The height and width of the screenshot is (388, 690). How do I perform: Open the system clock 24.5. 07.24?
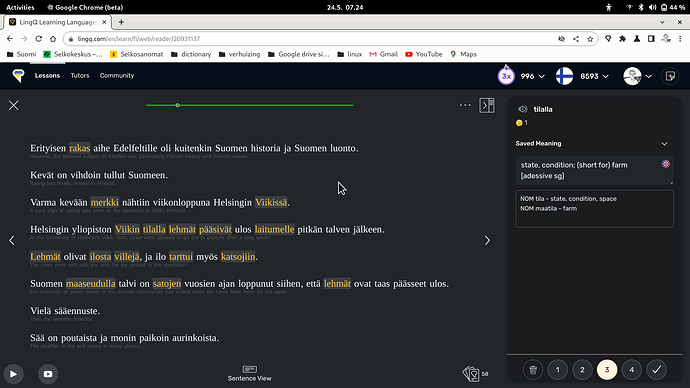(x=345, y=7)
